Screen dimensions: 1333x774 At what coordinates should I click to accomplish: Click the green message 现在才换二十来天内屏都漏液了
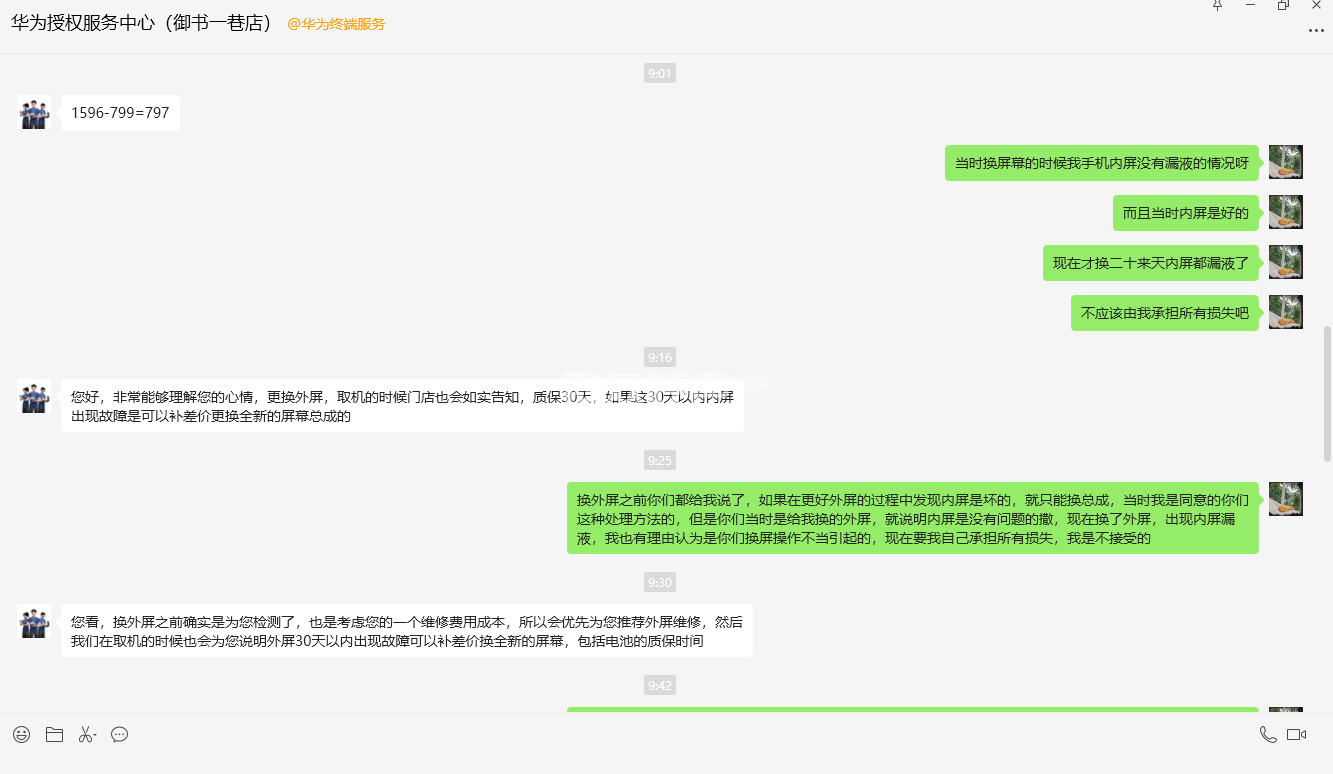pyautogui.click(x=1150, y=263)
